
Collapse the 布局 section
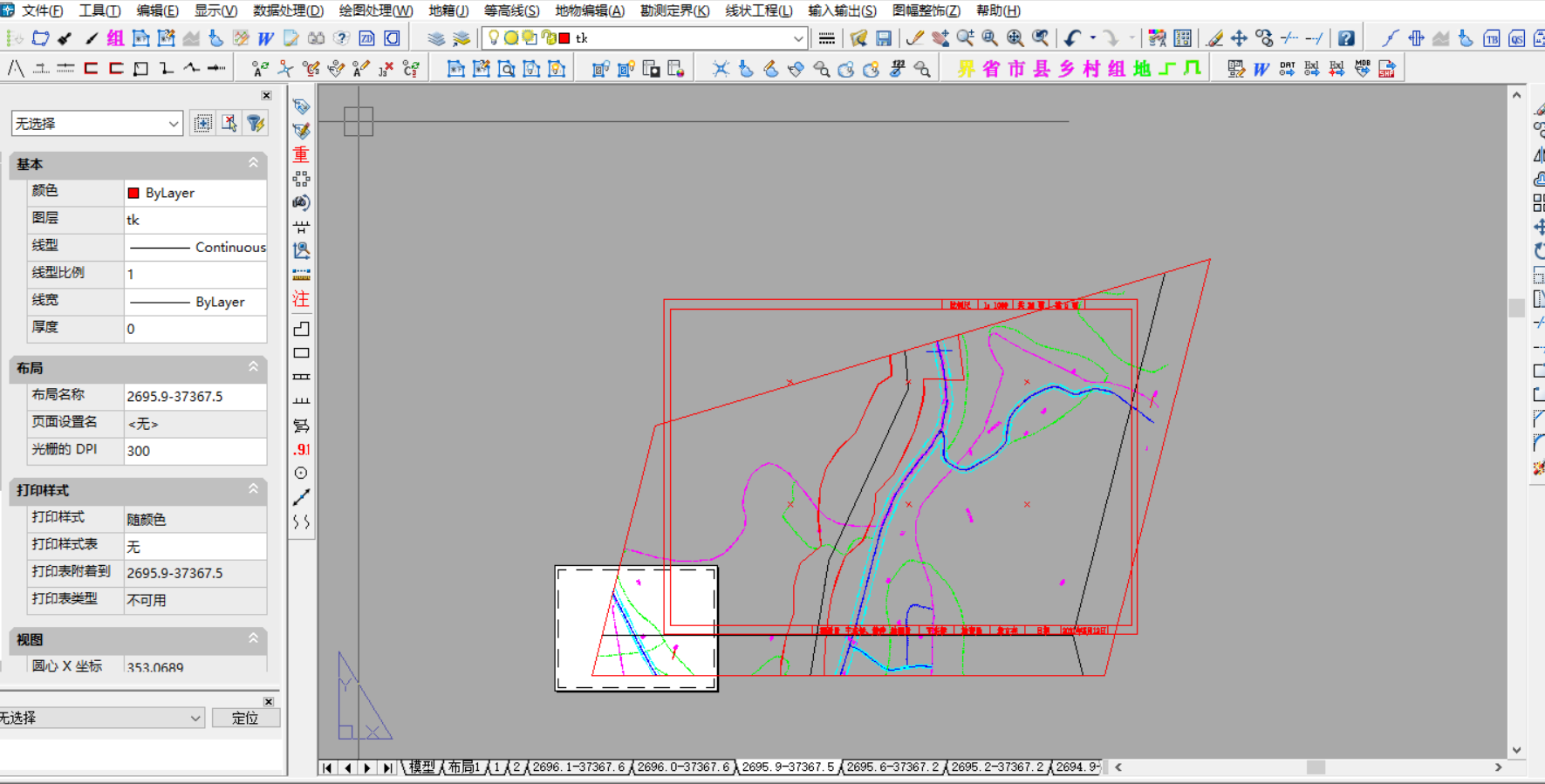[x=253, y=367]
